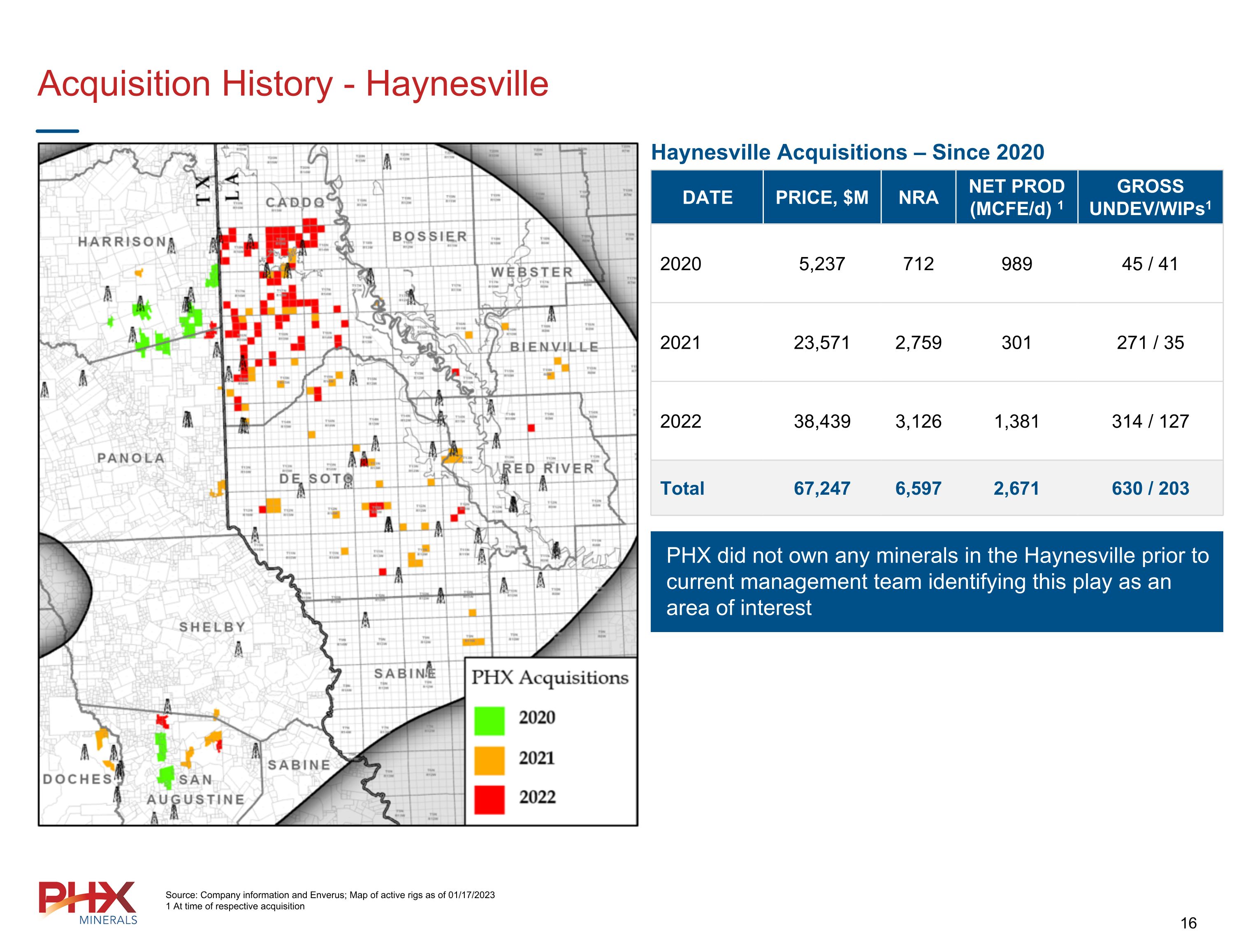Click the 'Acquisition History - Haynesville' slide title
Image resolution: width=1234 pixels, height=952 pixels.
click(293, 83)
